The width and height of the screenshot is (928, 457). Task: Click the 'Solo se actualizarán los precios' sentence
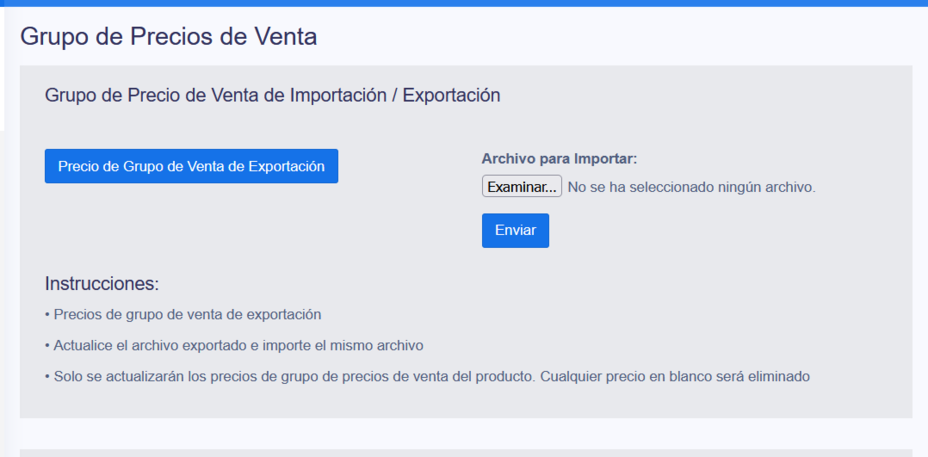[x=294, y=376]
